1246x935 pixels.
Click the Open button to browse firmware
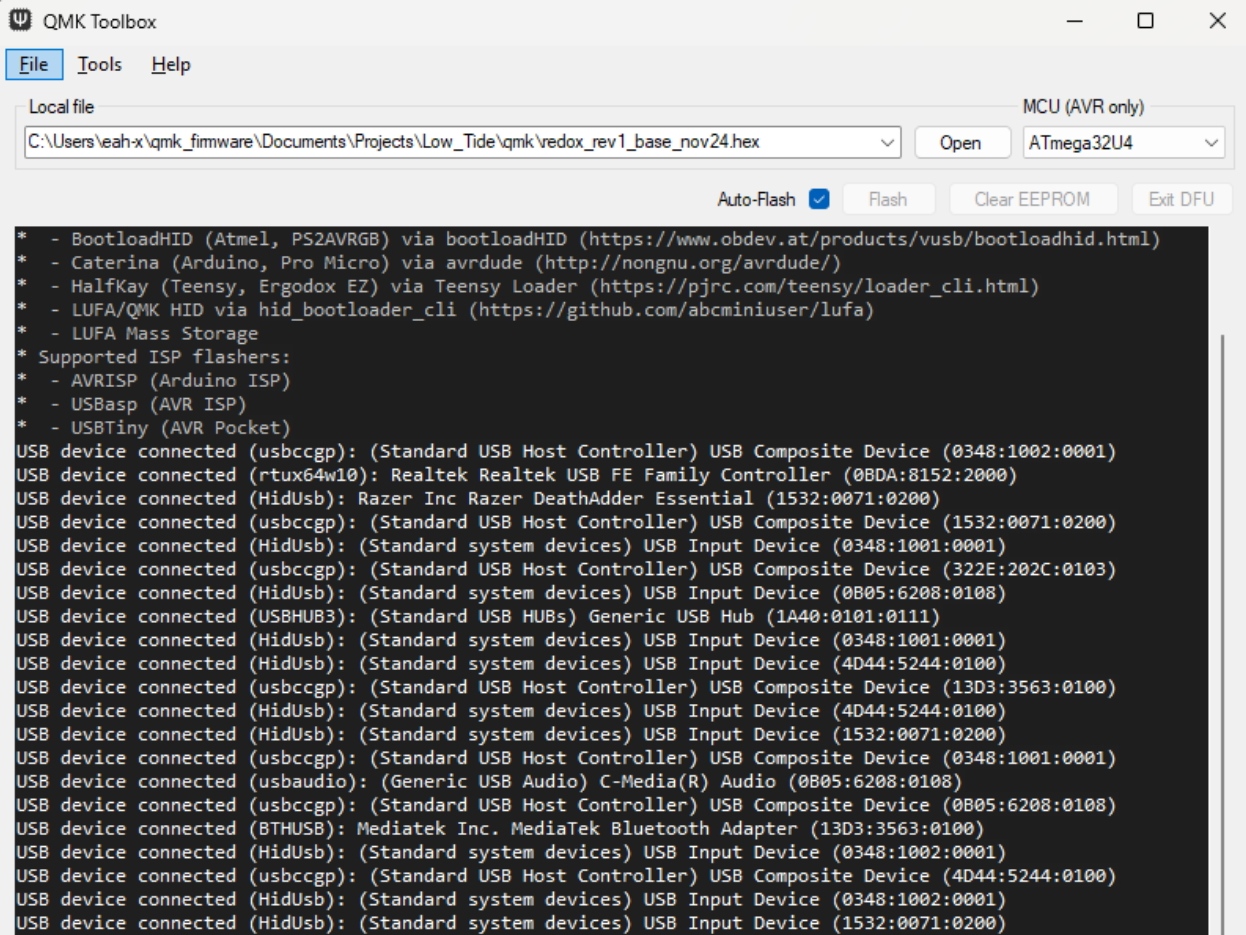point(959,142)
